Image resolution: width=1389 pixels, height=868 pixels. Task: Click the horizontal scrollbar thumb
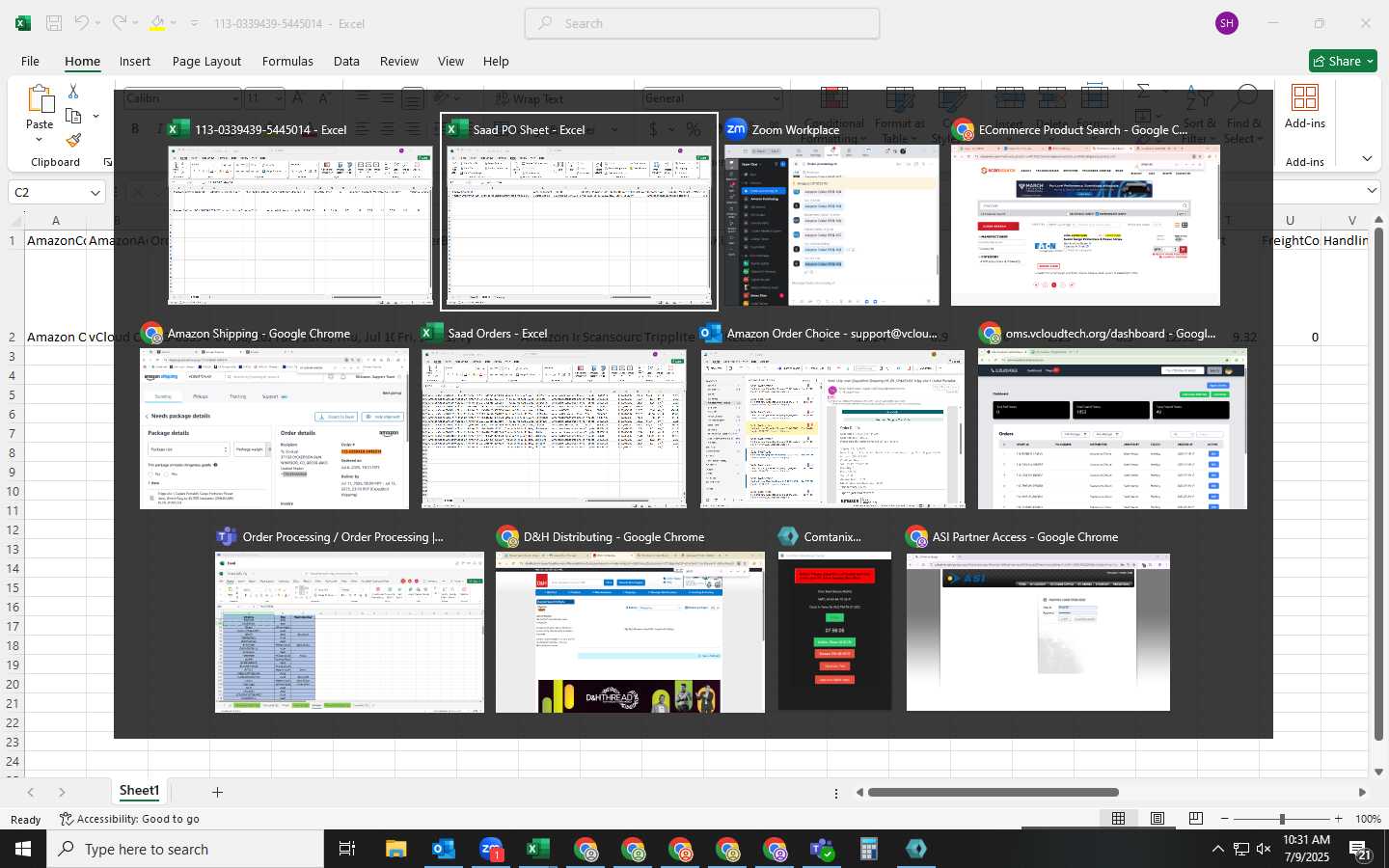[x=993, y=792]
